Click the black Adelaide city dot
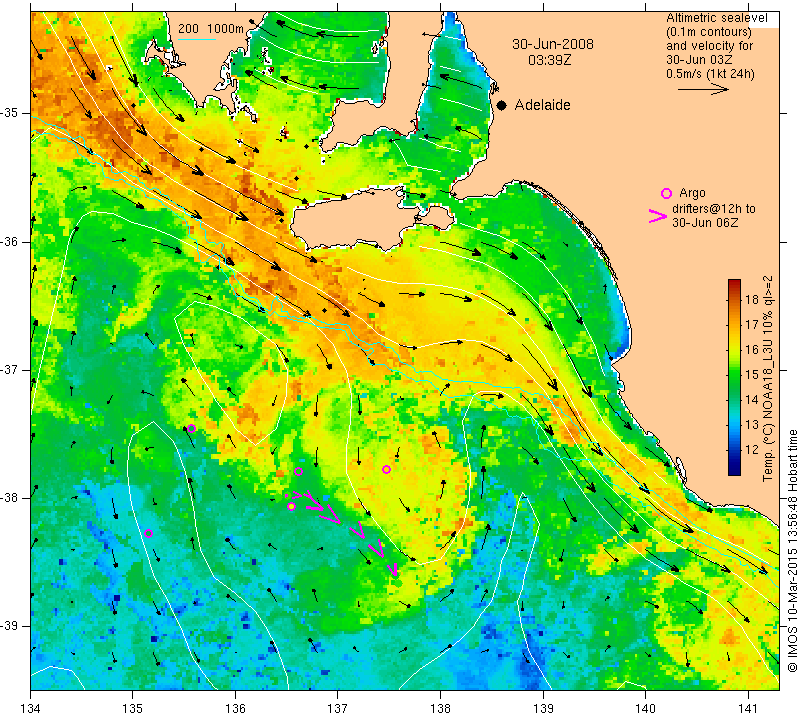The image size is (800, 720). [502, 106]
